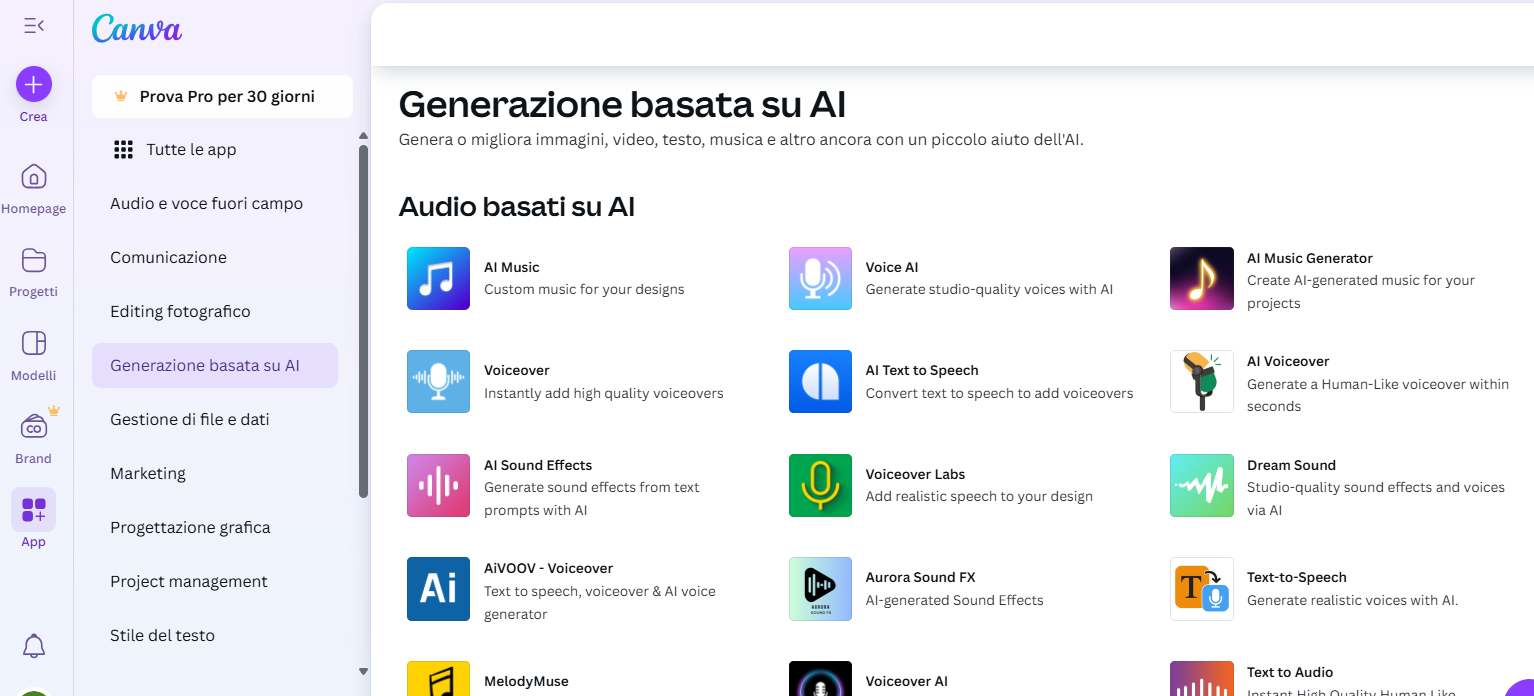The image size is (1534, 696).
Task: Open the AI Text to Speech title
Action: [x=922, y=370]
